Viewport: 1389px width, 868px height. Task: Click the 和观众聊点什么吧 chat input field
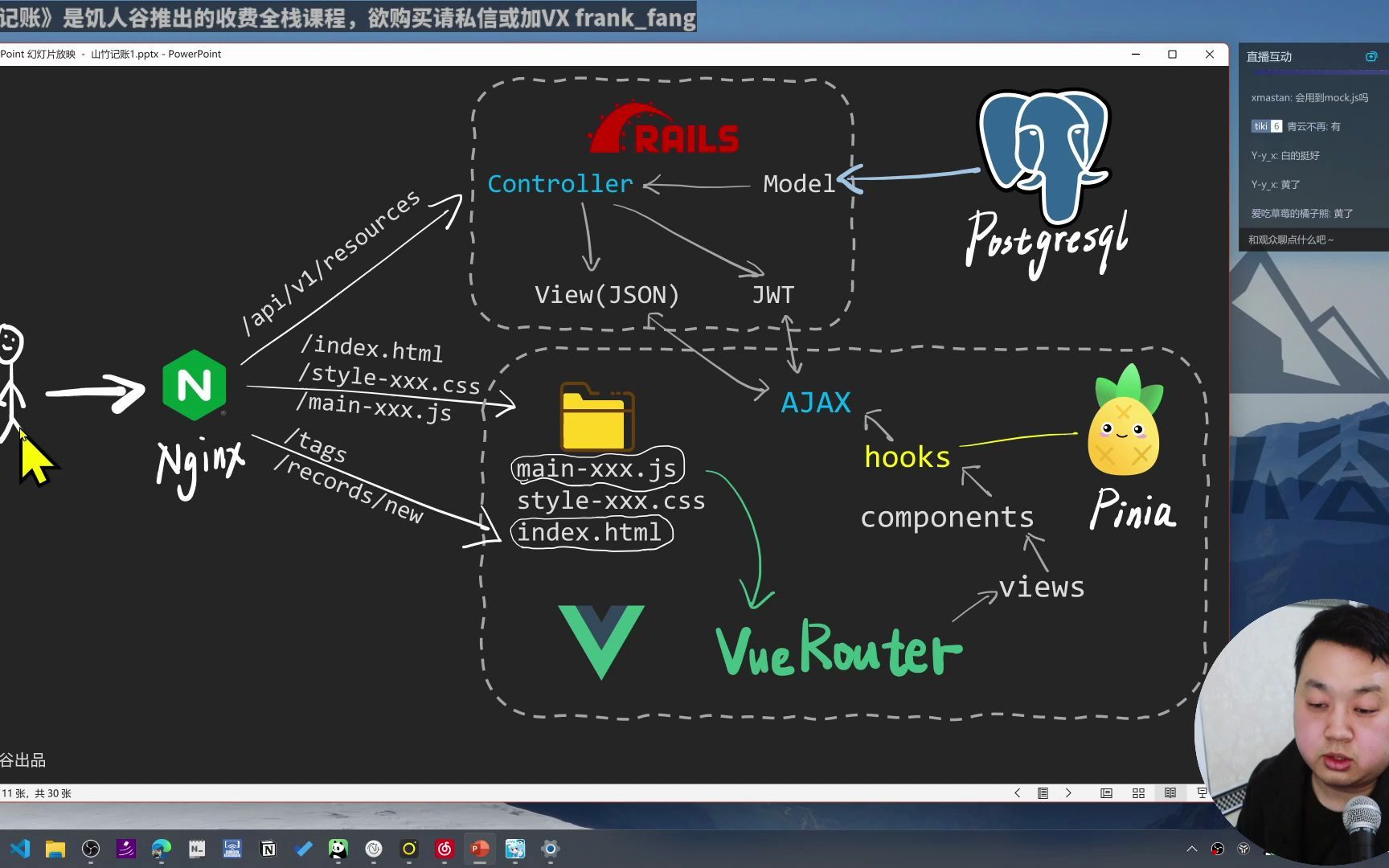[x=1313, y=240]
